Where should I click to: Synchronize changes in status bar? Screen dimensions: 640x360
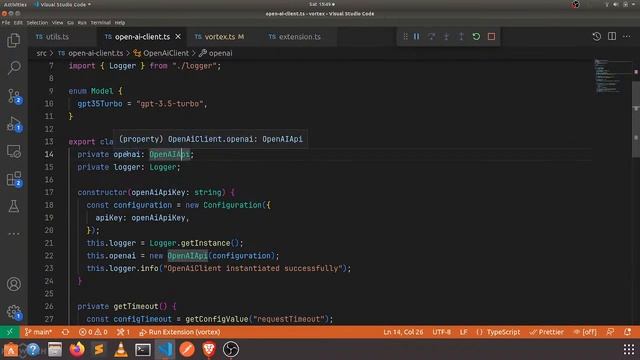pyautogui.click(x=65, y=332)
